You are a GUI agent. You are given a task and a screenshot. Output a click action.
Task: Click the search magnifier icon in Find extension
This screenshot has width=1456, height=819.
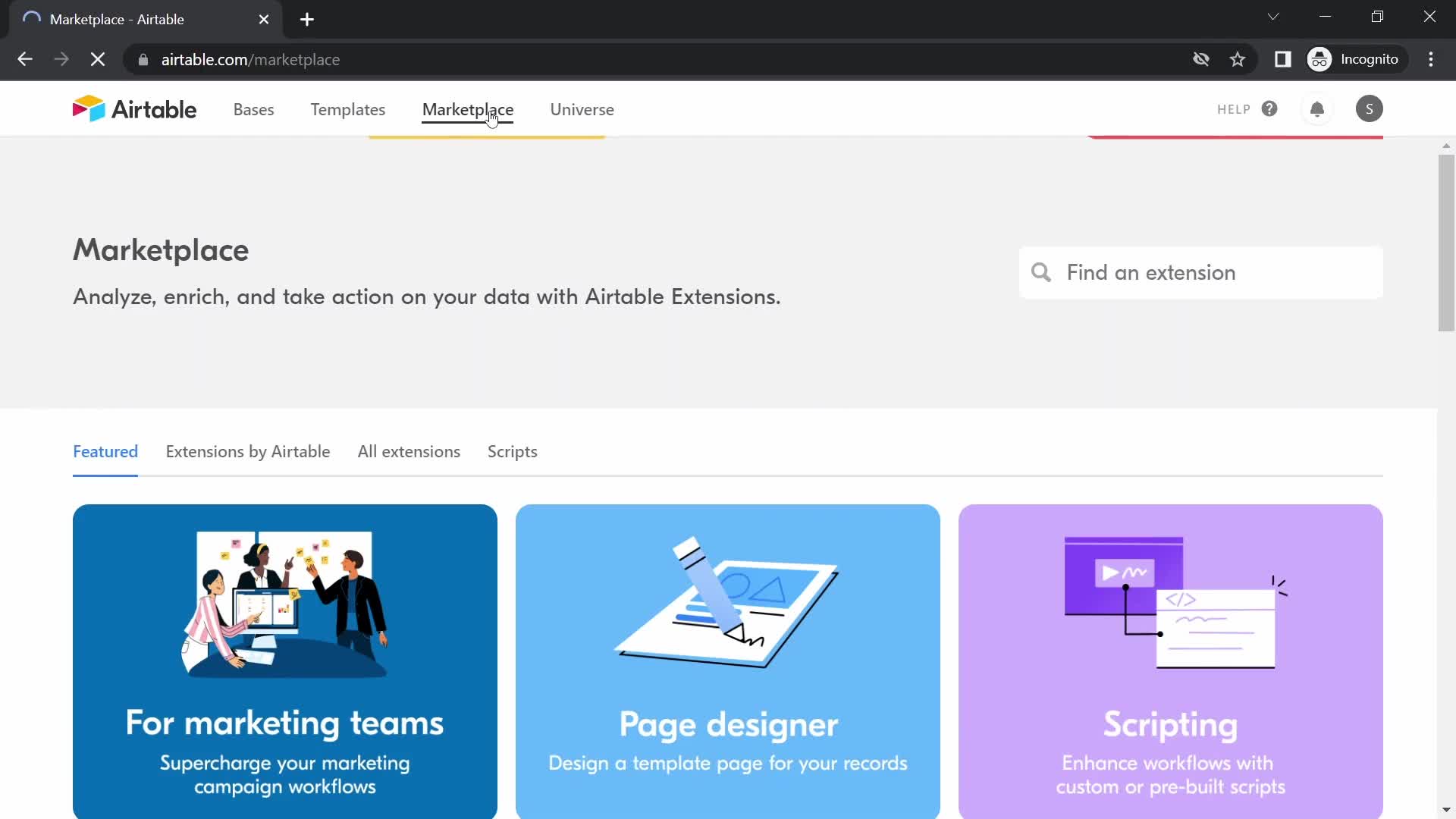click(x=1041, y=272)
